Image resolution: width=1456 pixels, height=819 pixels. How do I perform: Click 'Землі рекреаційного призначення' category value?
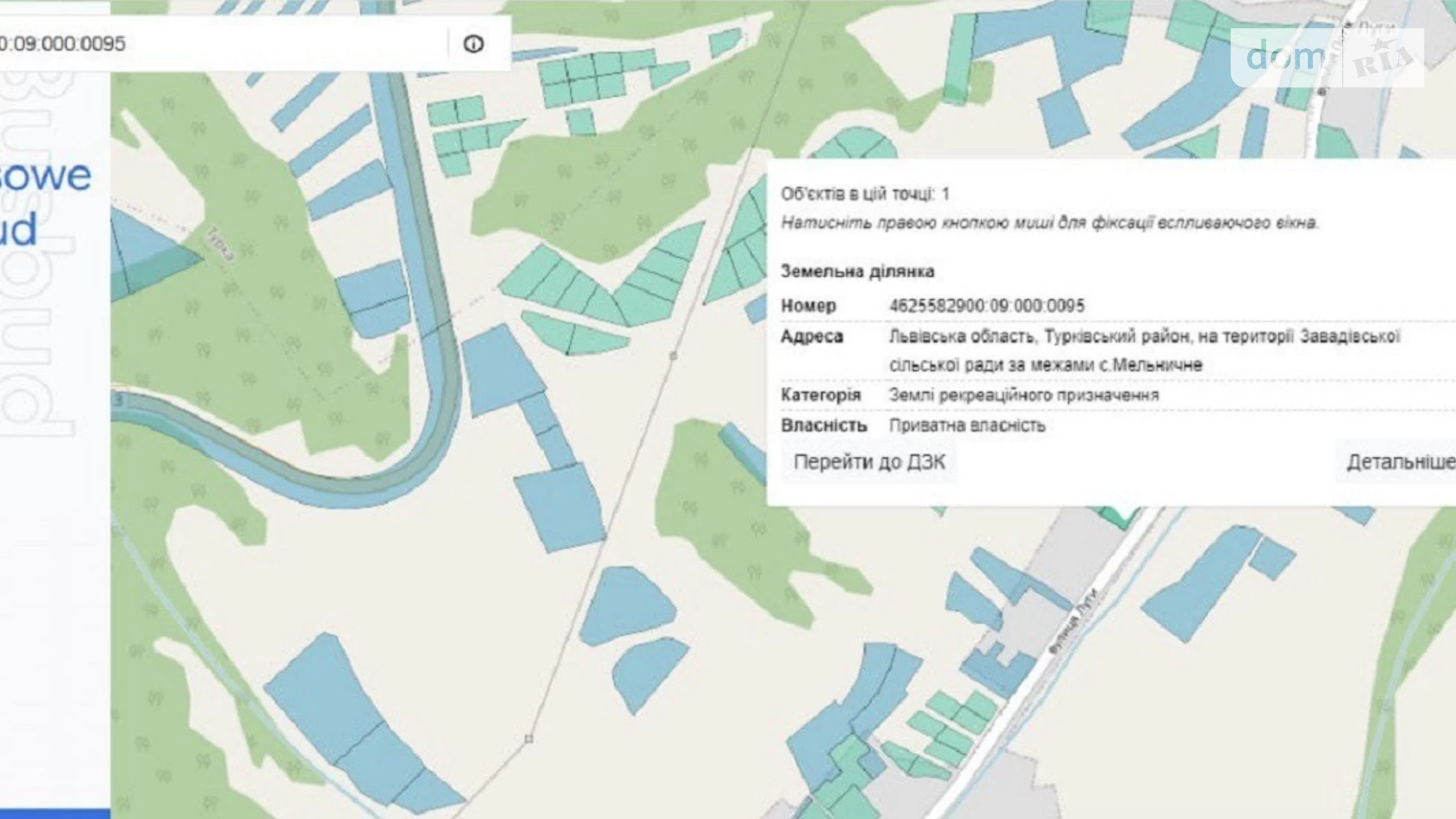1023,395
